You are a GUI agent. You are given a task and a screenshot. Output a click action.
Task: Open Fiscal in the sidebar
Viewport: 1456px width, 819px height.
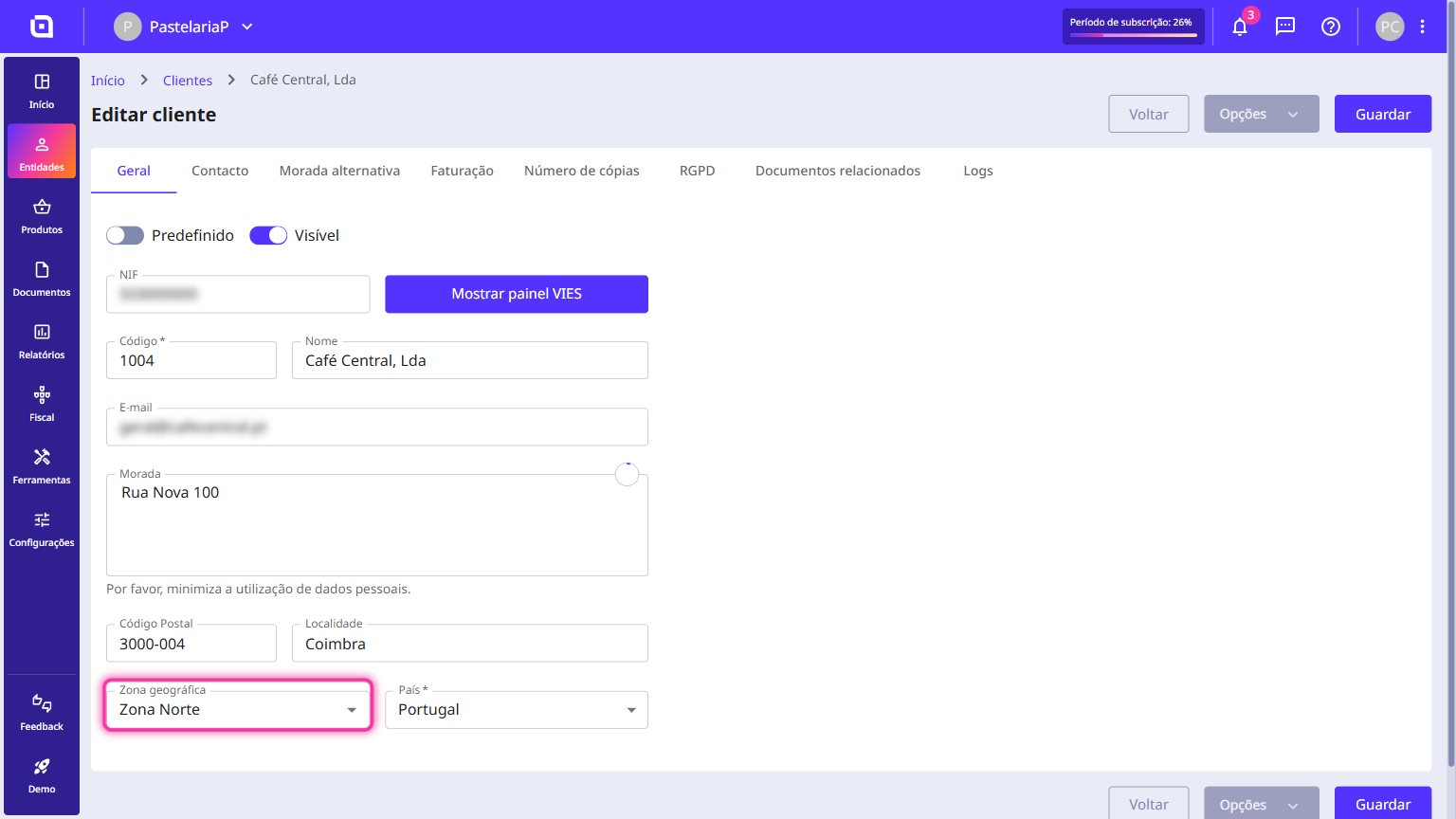click(x=42, y=404)
